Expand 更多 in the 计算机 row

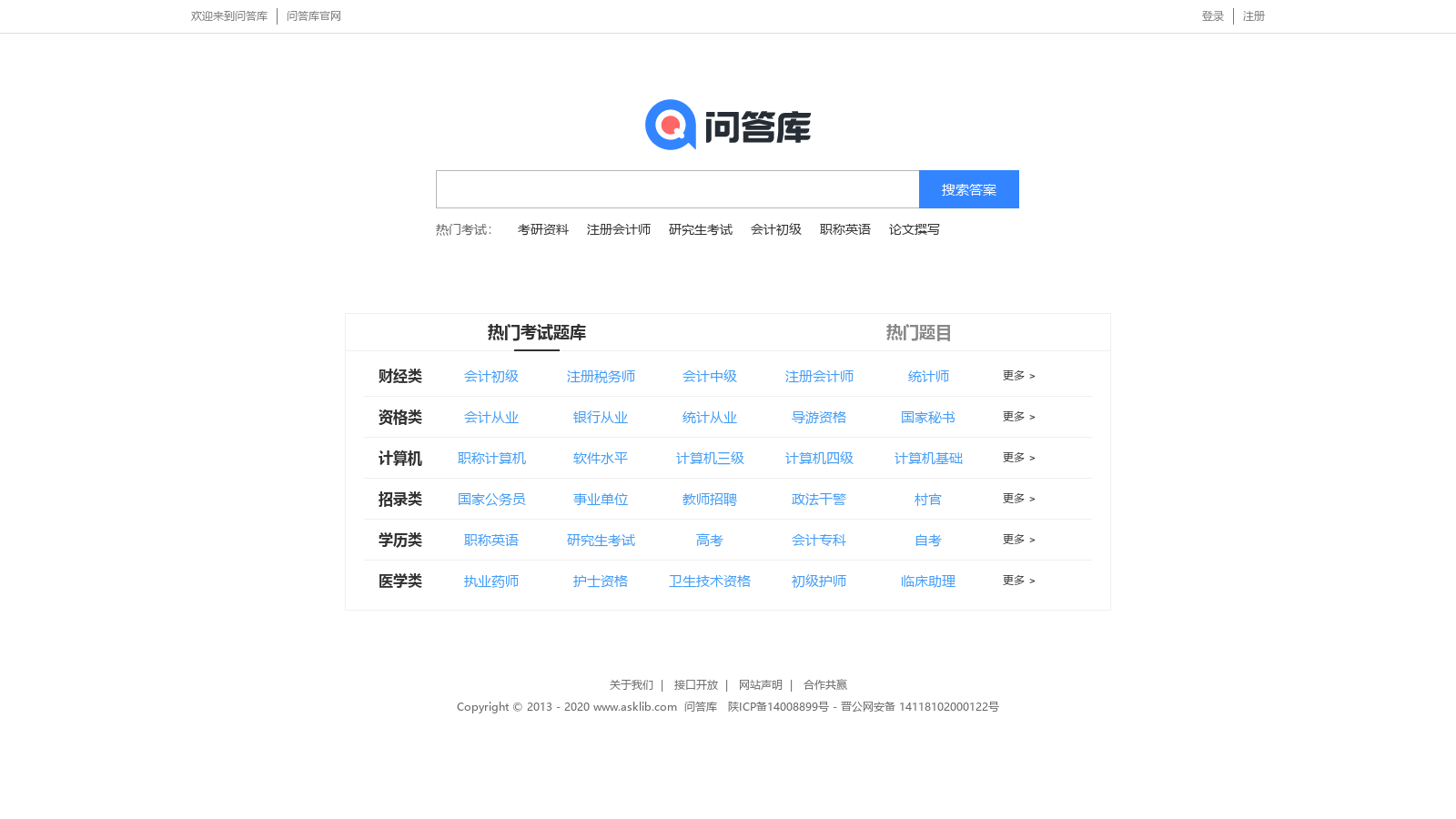pyautogui.click(x=1019, y=458)
